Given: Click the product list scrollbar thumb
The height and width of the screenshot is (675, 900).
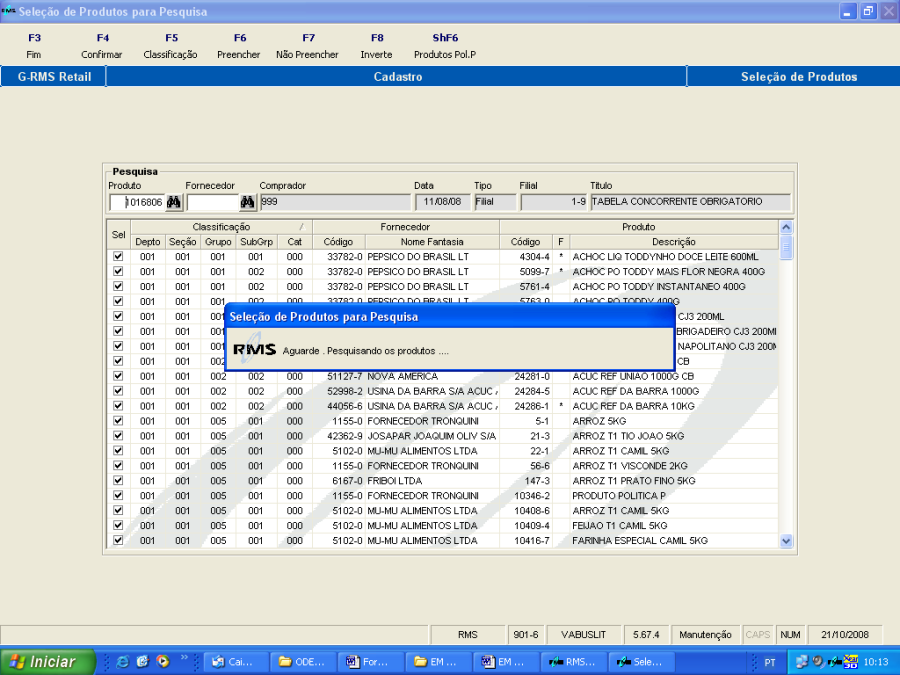Looking at the screenshot, I should [786, 248].
